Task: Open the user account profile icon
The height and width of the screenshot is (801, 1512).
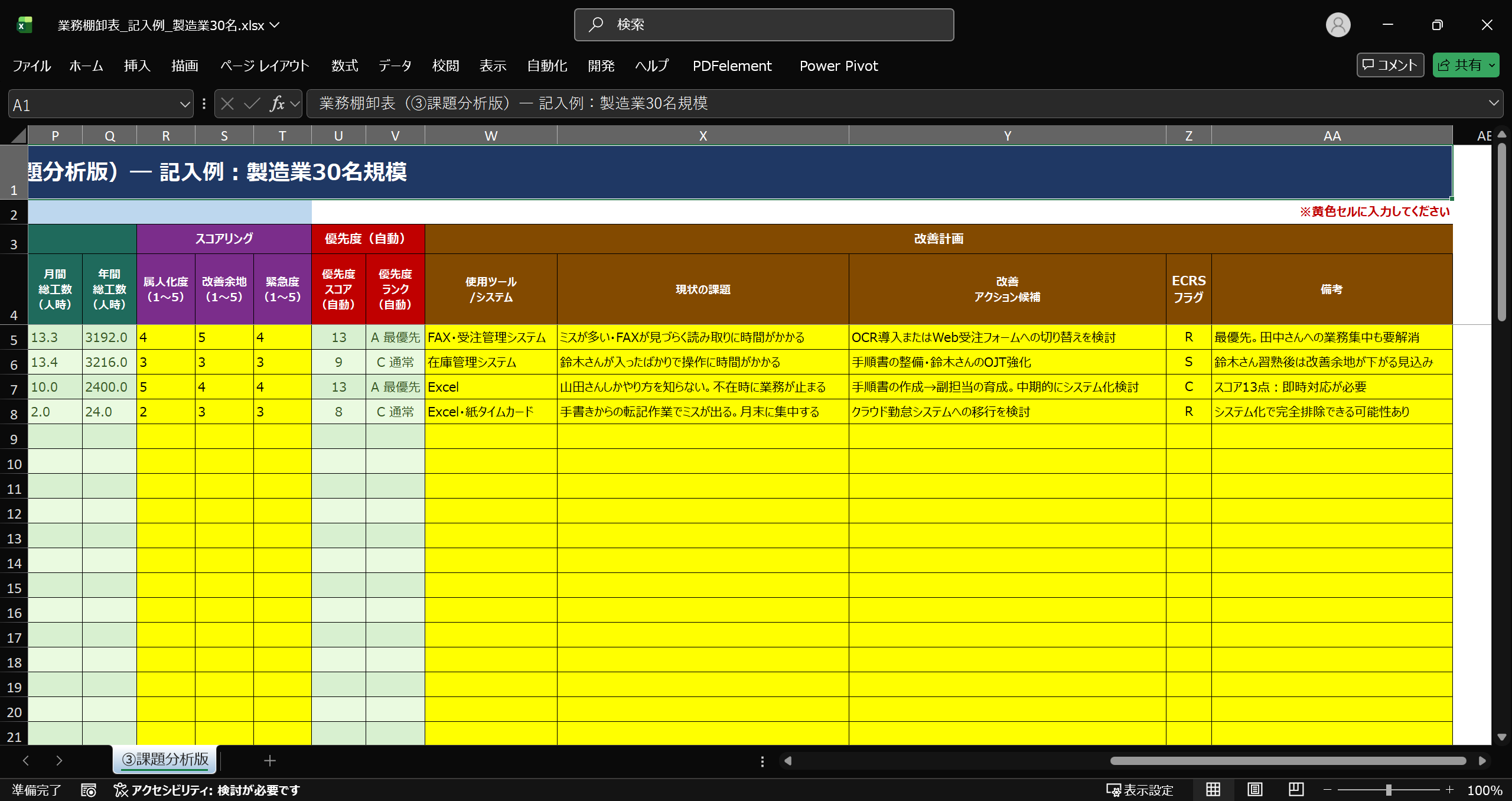Action: (x=1338, y=25)
